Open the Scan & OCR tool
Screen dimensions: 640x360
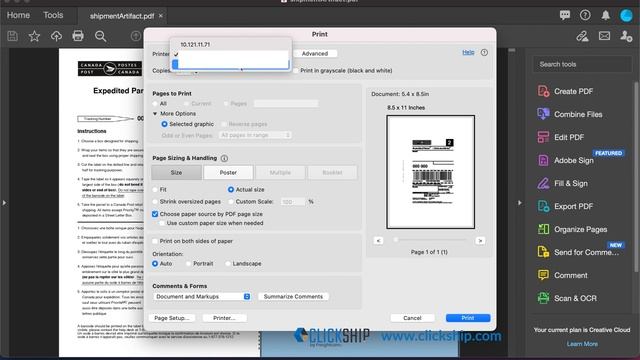(x=567, y=298)
